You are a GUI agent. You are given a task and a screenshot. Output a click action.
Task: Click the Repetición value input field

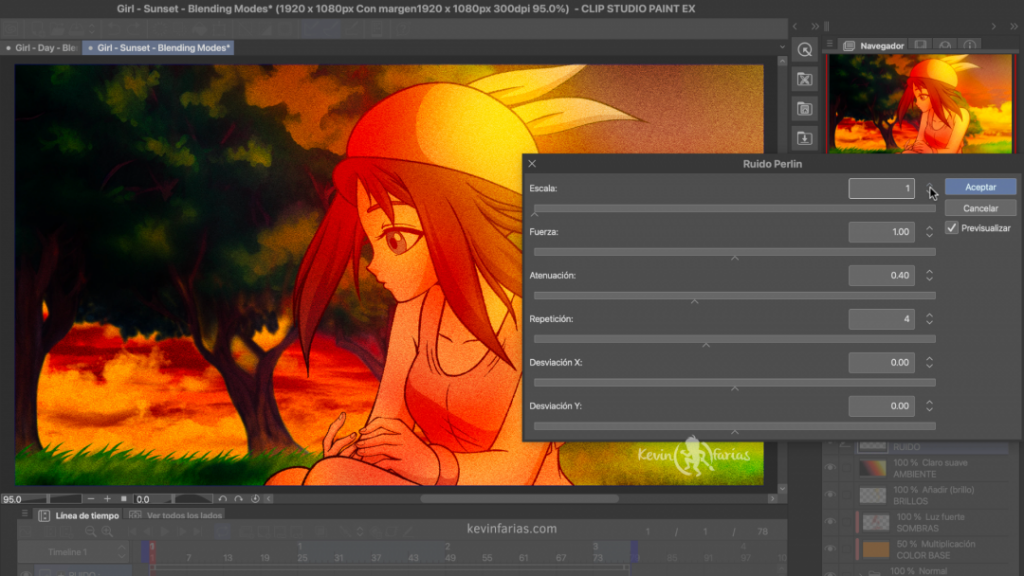(x=881, y=319)
